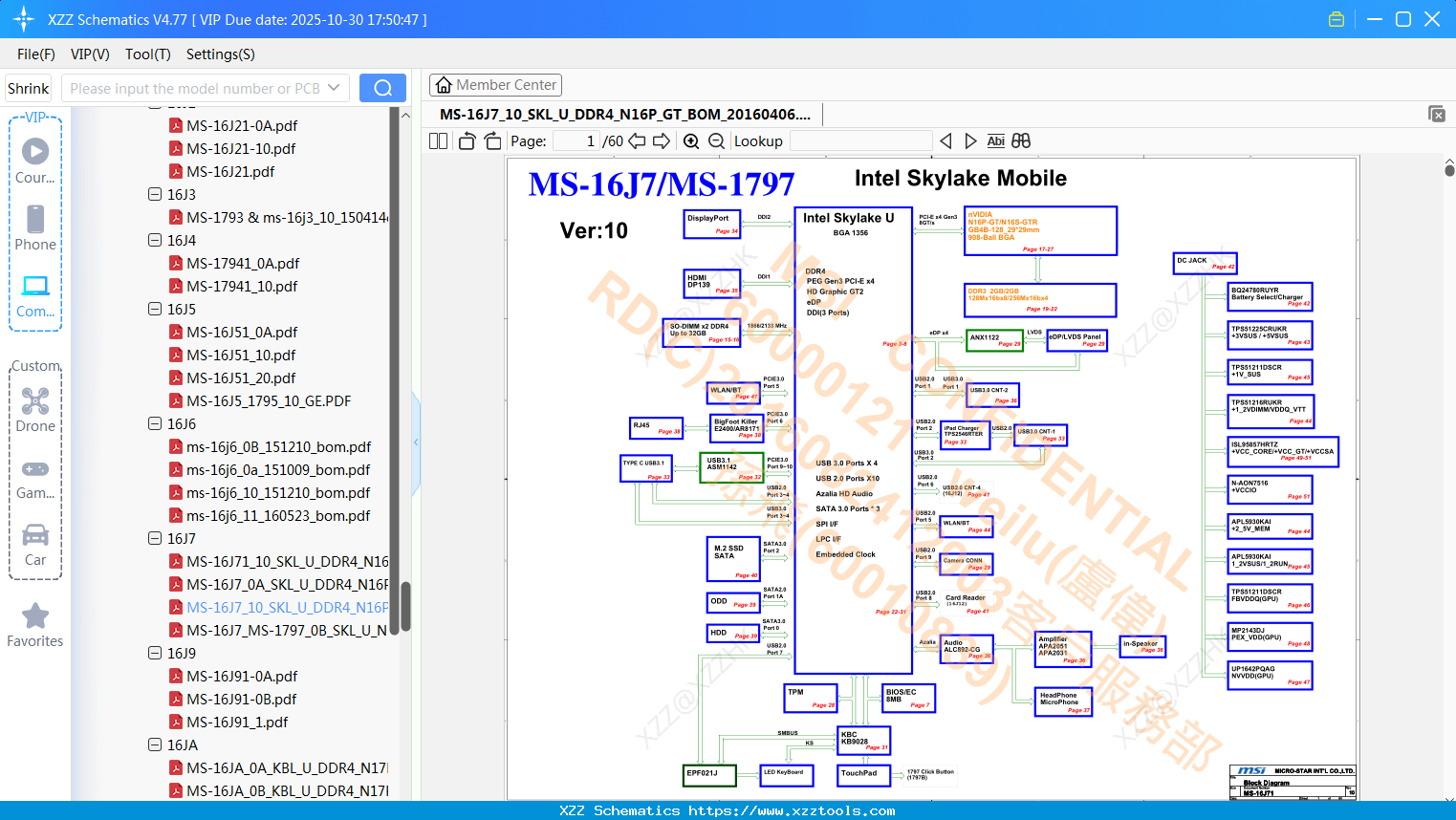
Task: Click the binoculars find icon
Action: (x=1021, y=140)
